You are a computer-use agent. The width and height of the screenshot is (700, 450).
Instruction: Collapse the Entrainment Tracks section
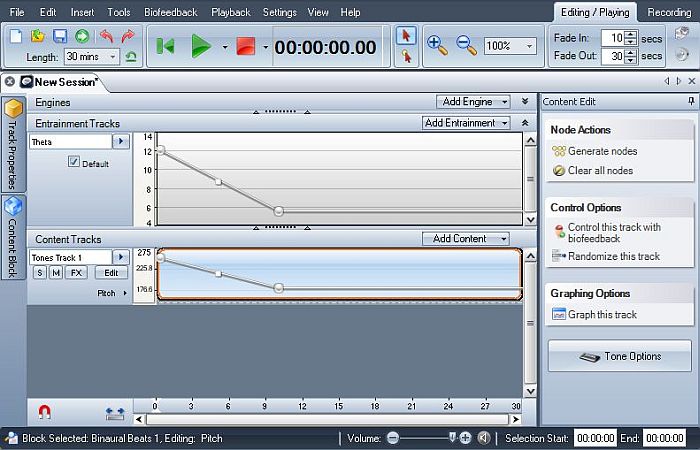525,122
